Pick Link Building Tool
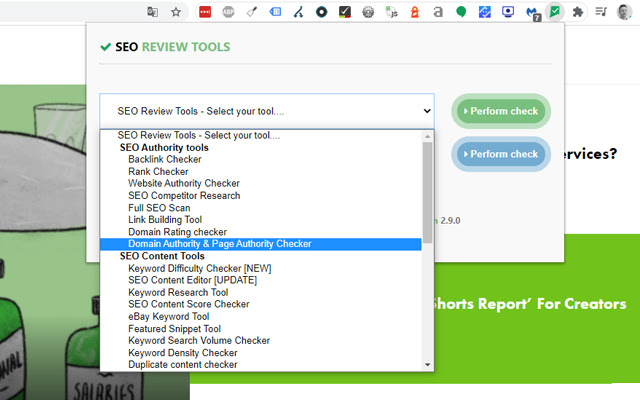The width and height of the screenshot is (640, 400). point(260,220)
